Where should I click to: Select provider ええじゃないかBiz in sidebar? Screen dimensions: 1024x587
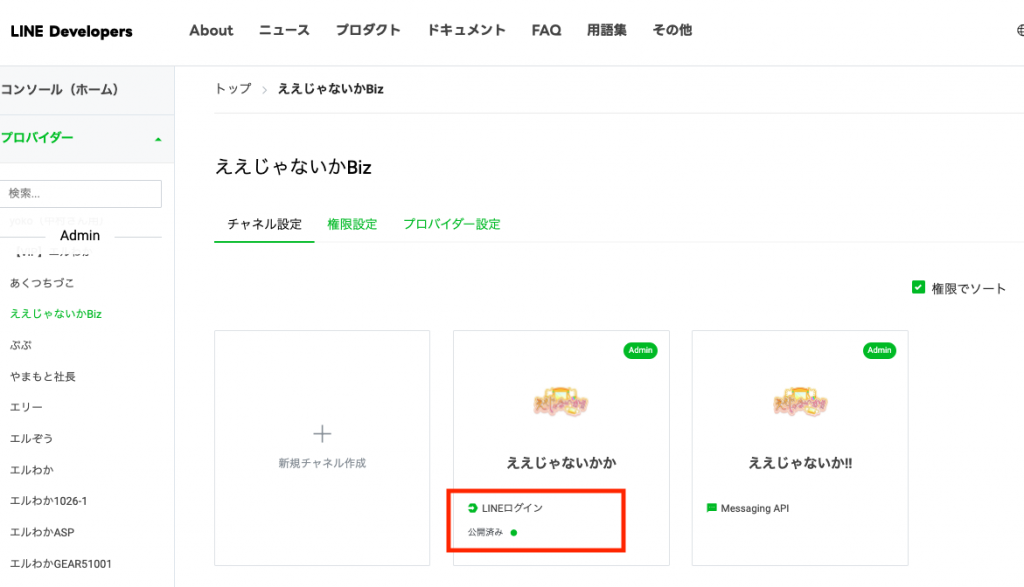[56, 314]
